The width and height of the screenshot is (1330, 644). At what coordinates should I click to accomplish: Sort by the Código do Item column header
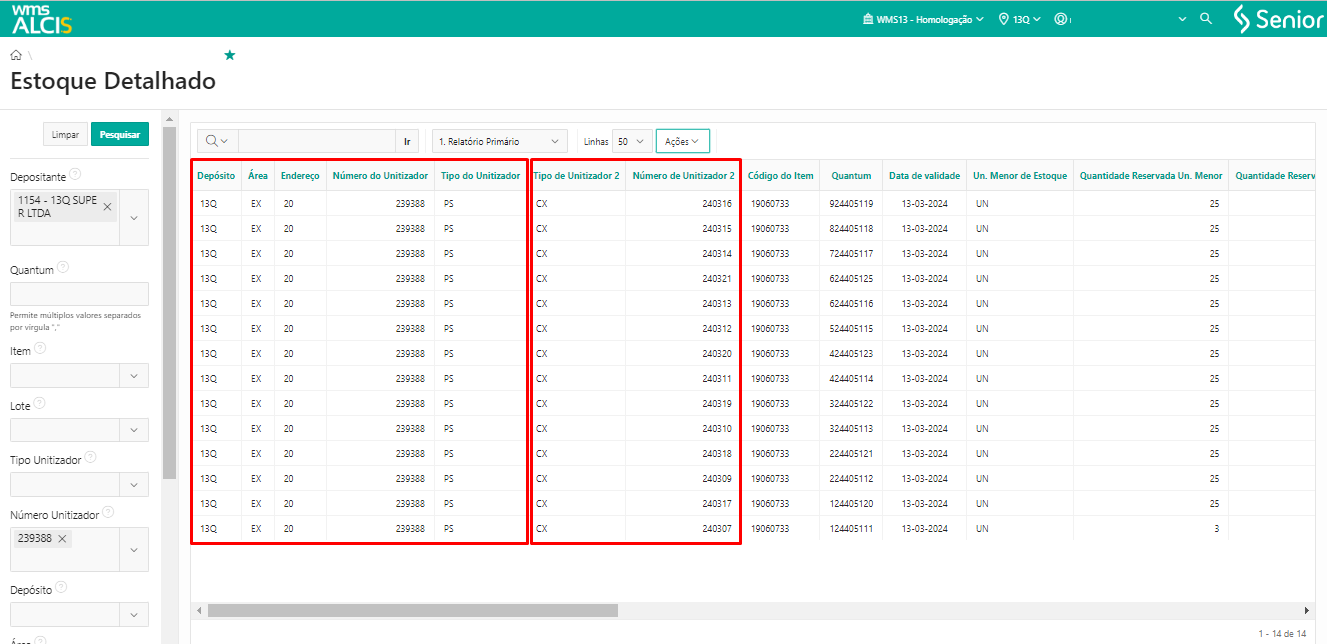[x=780, y=176]
